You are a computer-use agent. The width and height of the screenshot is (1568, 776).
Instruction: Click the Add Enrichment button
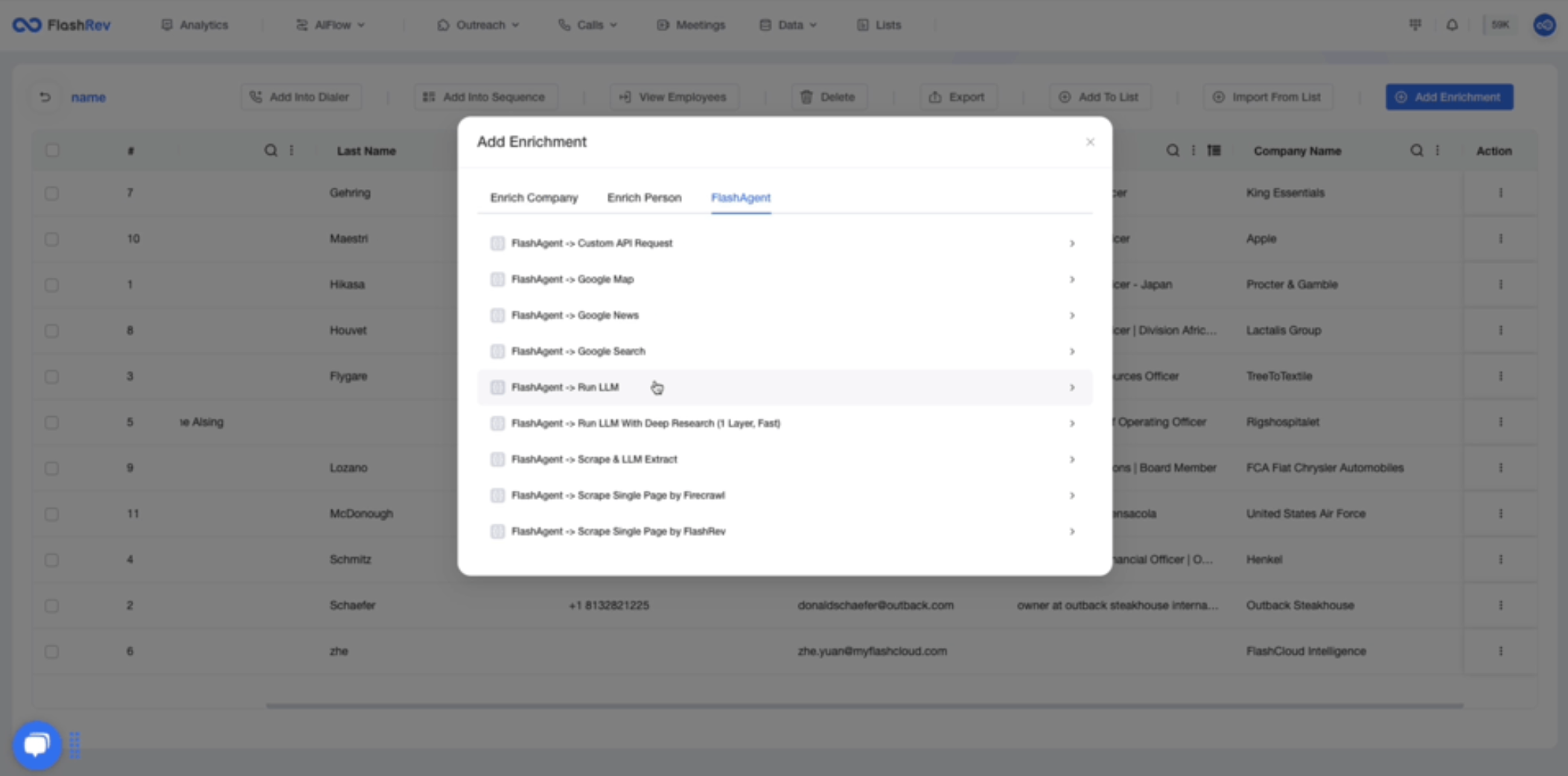tap(1449, 97)
